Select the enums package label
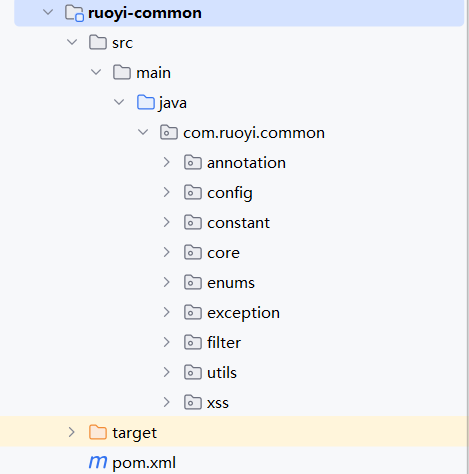The height and width of the screenshot is (474, 469). click(x=231, y=283)
